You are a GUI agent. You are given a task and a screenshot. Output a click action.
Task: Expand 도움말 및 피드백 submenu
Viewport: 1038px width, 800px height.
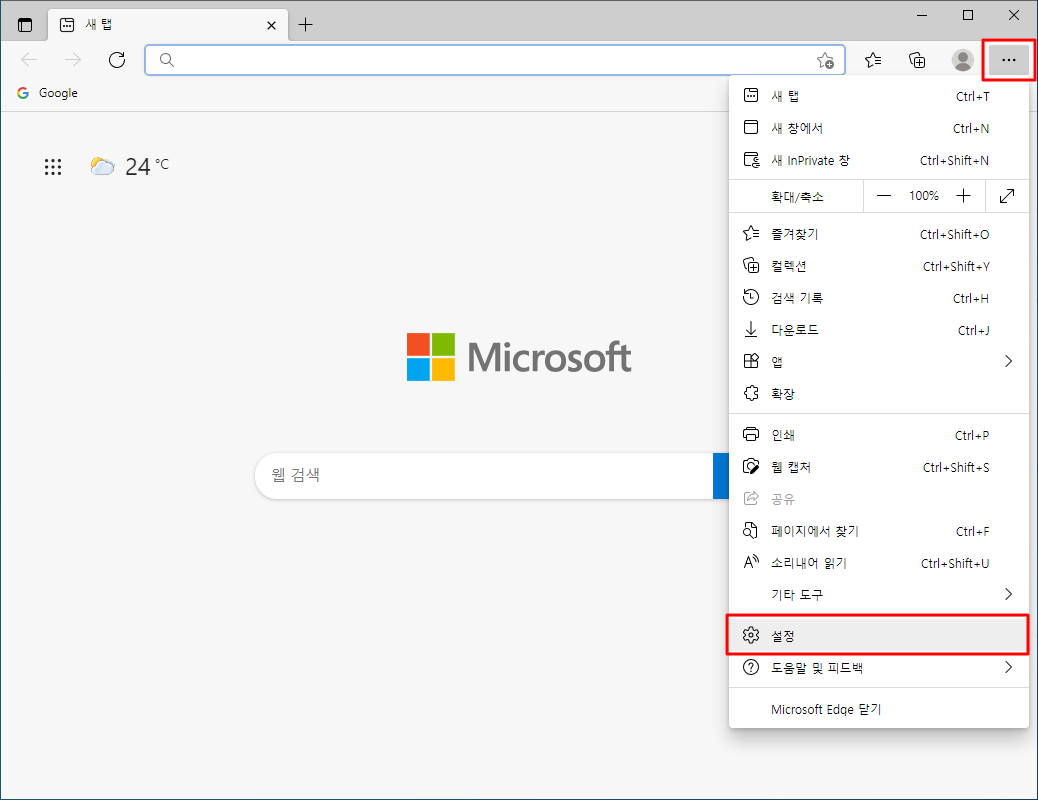coord(878,668)
